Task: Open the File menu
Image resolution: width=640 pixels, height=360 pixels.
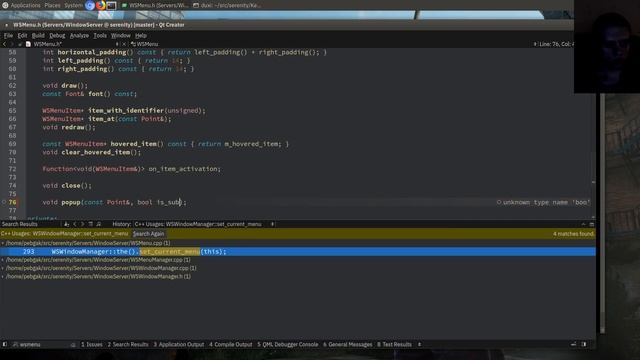Action: click(8, 36)
